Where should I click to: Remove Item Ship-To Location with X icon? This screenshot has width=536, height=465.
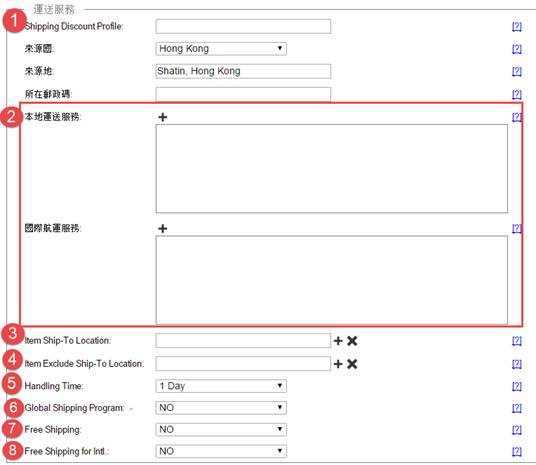[x=352, y=341]
